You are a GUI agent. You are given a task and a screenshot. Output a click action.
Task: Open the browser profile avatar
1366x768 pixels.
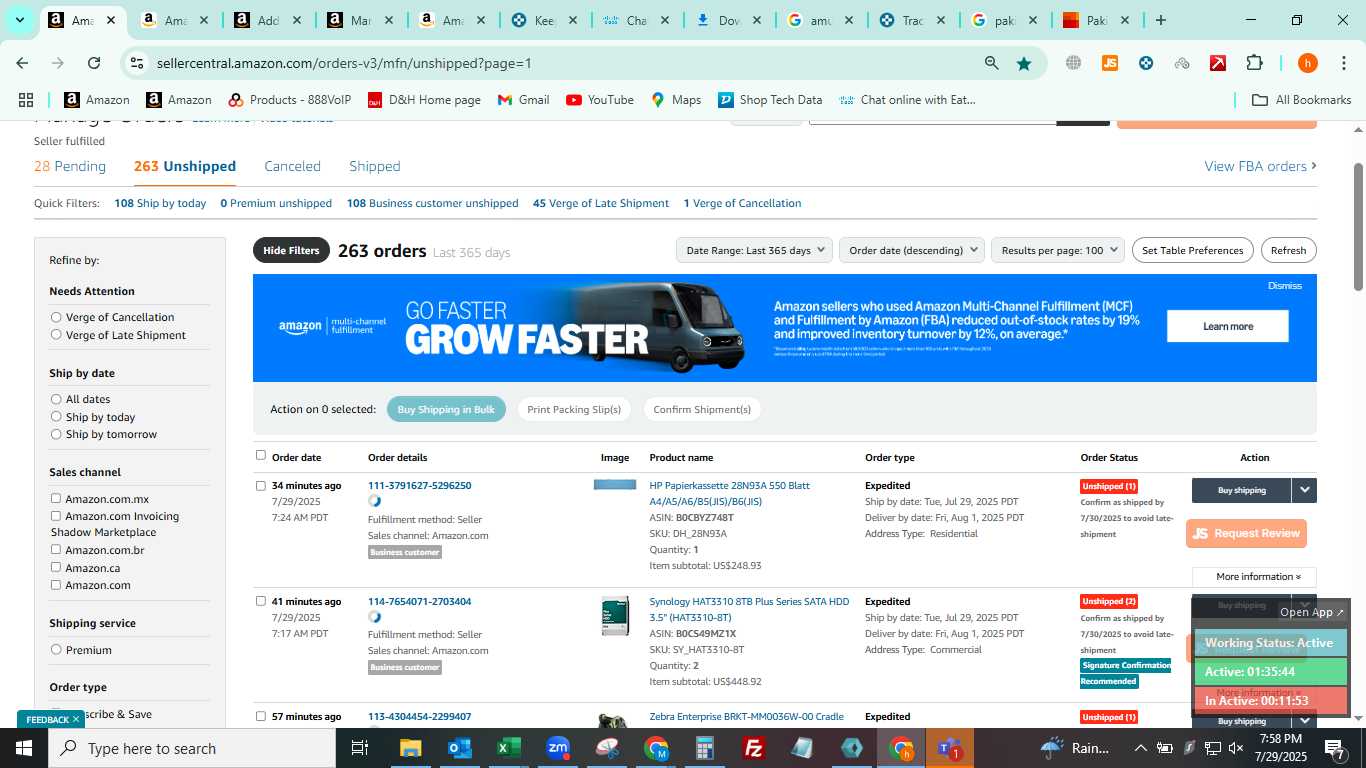[x=1307, y=63]
